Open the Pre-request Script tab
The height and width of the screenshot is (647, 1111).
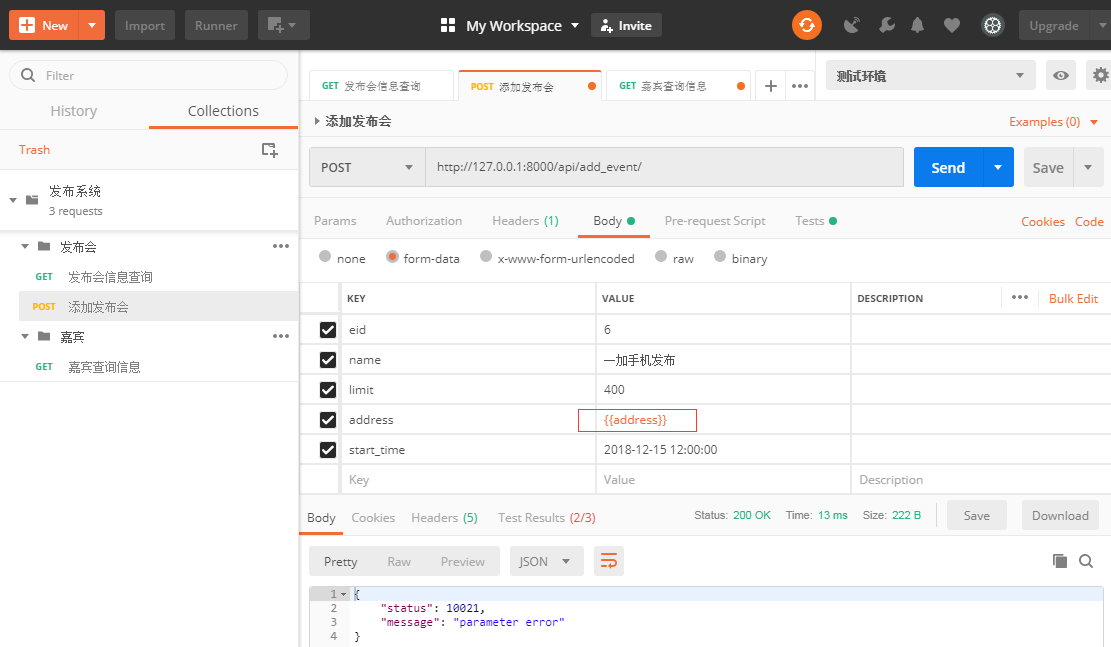[715, 221]
